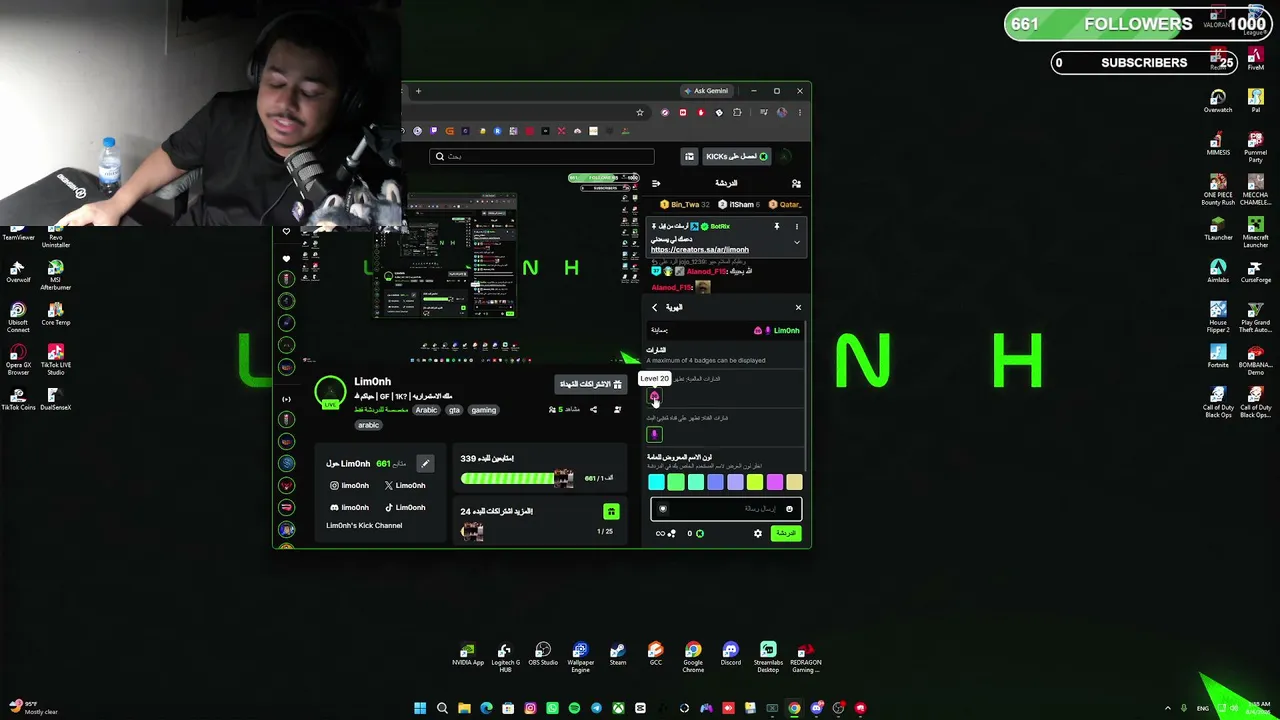Image resolution: width=1280 pixels, height=720 pixels.
Task: Pin the BotRix chat message
Action: click(776, 227)
